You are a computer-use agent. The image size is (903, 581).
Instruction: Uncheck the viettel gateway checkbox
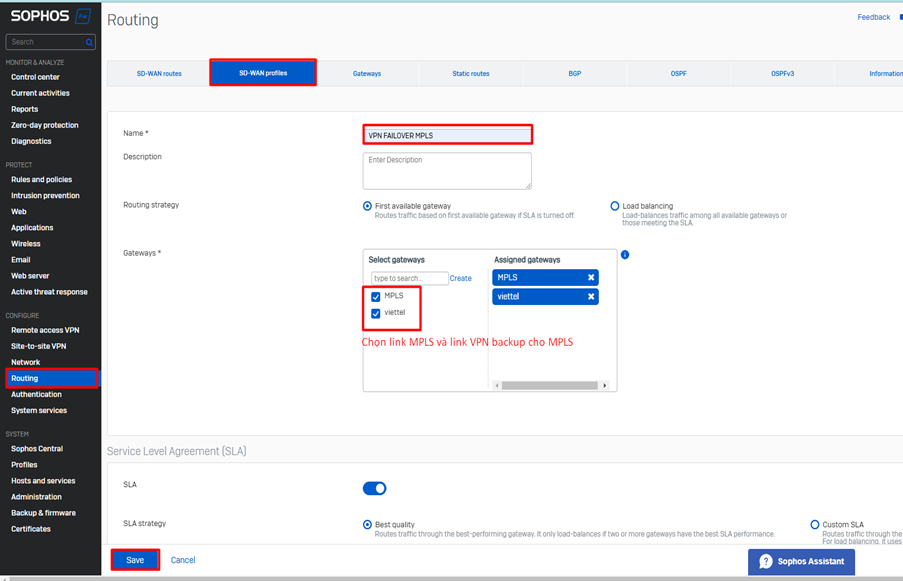[376, 313]
